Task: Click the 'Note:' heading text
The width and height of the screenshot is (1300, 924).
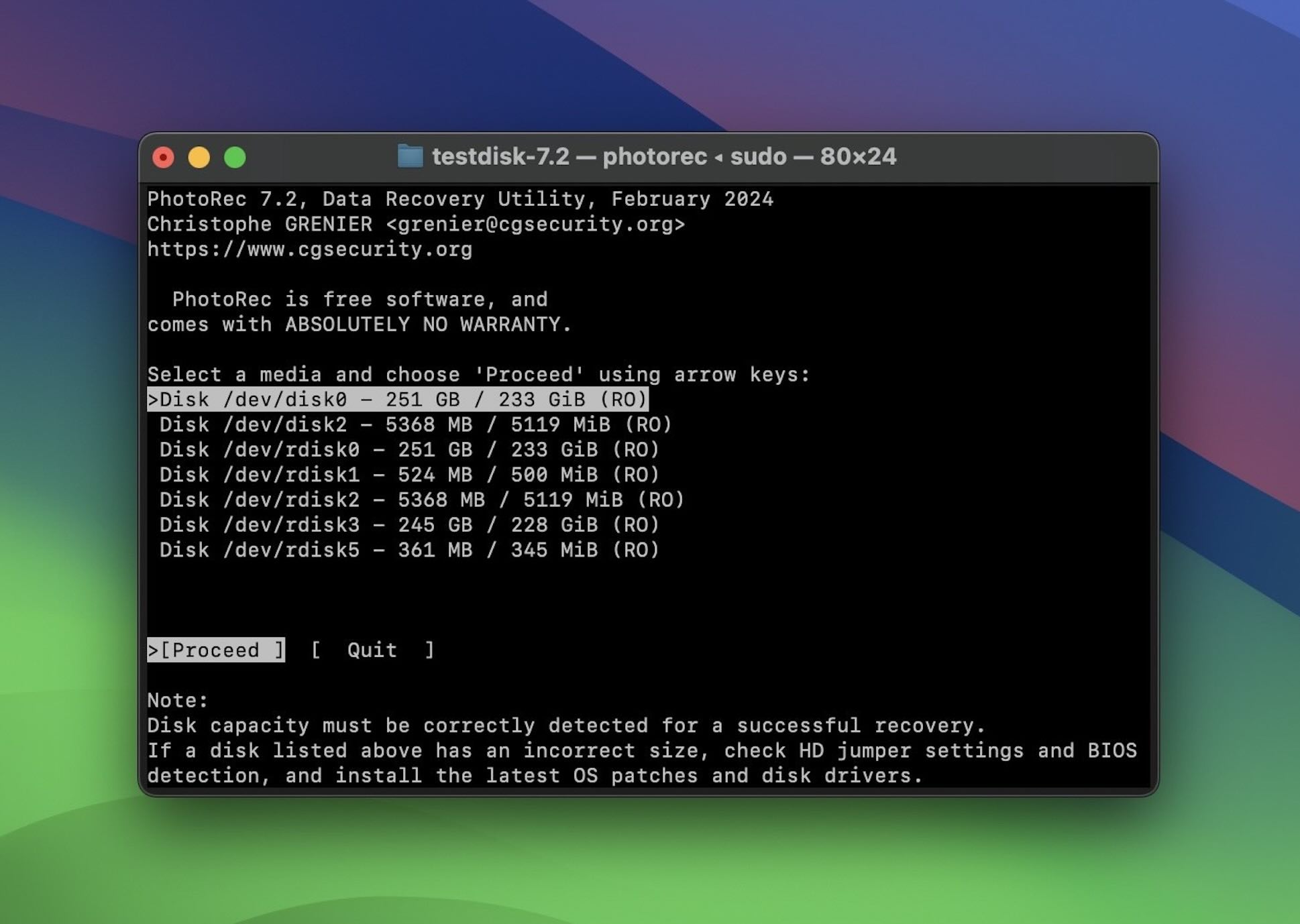Action: (178, 700)
